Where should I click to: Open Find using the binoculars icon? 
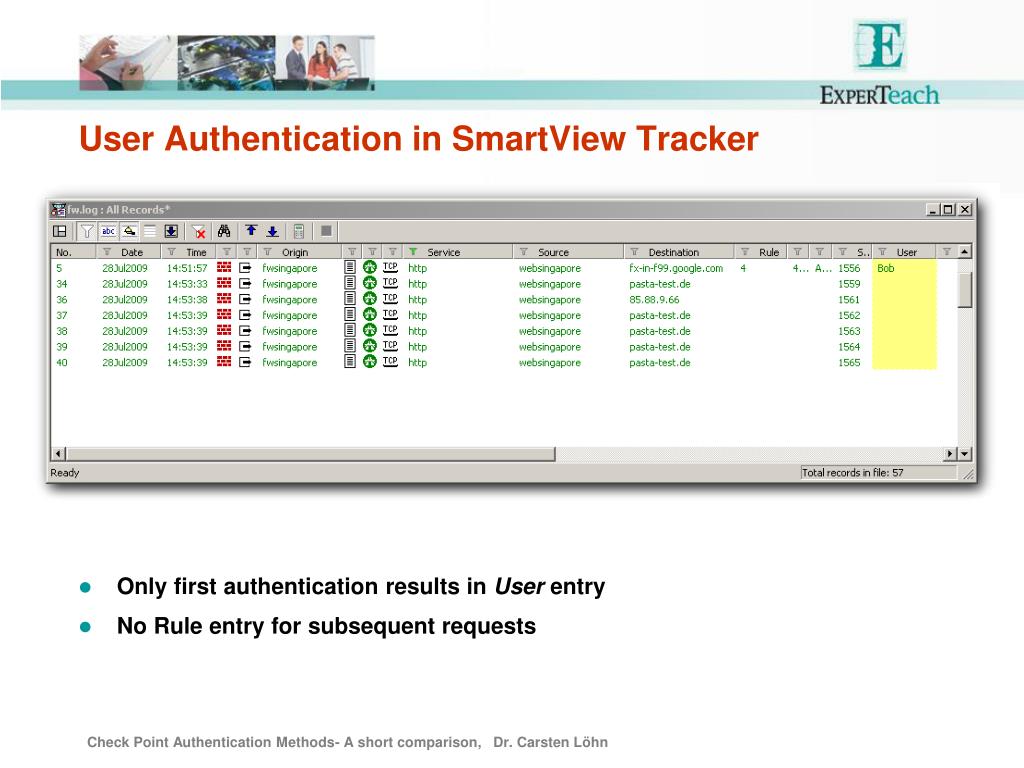click(x=224, y=231)
